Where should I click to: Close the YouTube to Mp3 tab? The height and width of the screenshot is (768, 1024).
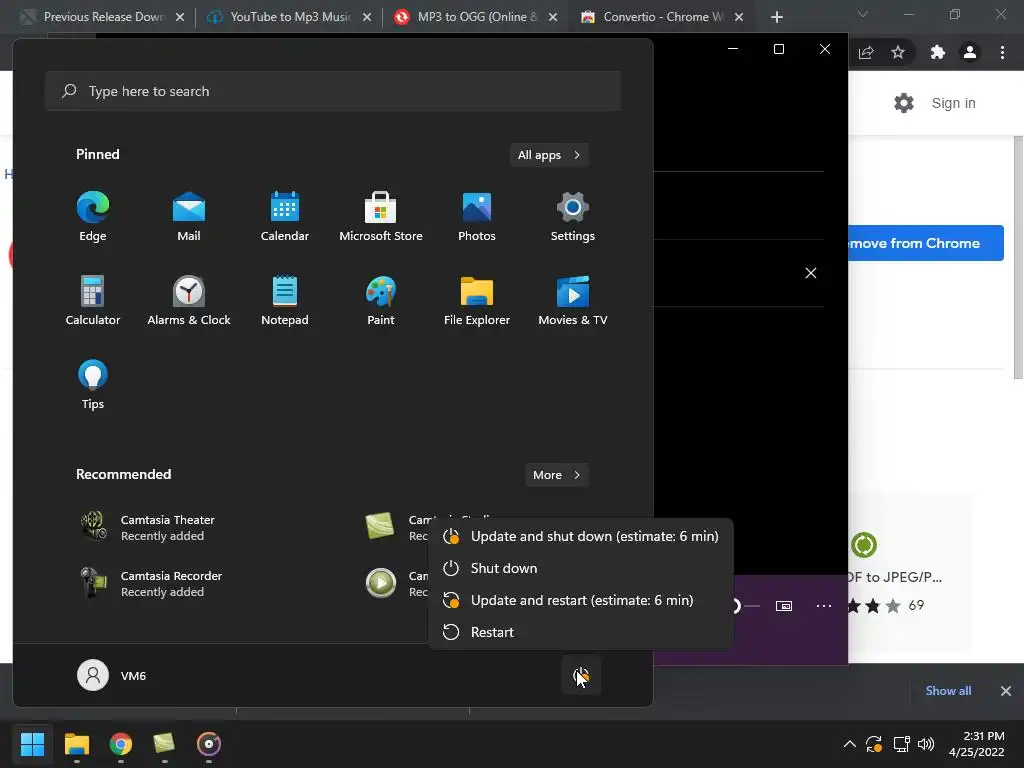coord(367,17)
